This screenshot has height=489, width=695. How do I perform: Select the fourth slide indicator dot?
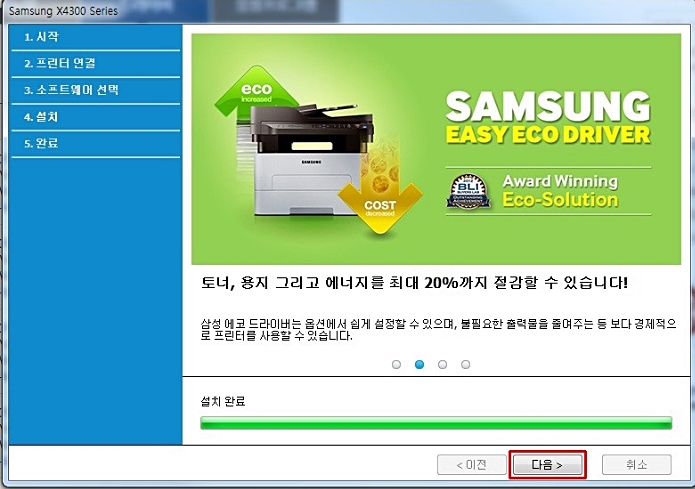point(465,364)
